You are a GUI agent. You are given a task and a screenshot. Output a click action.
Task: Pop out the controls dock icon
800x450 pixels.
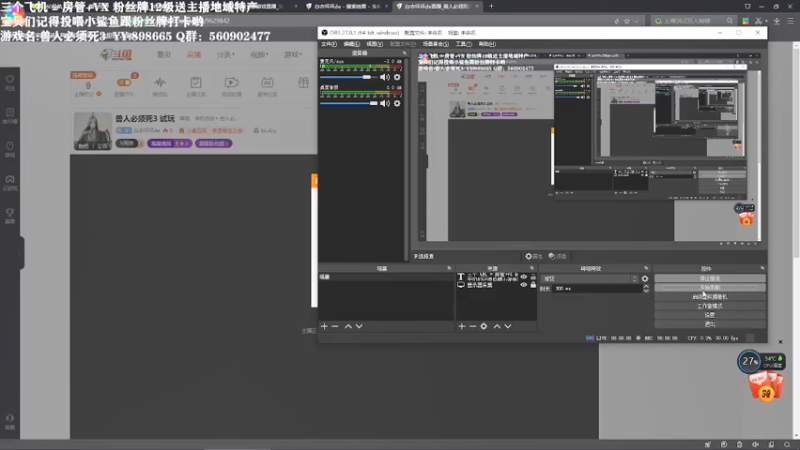click(x=762, y=268)
